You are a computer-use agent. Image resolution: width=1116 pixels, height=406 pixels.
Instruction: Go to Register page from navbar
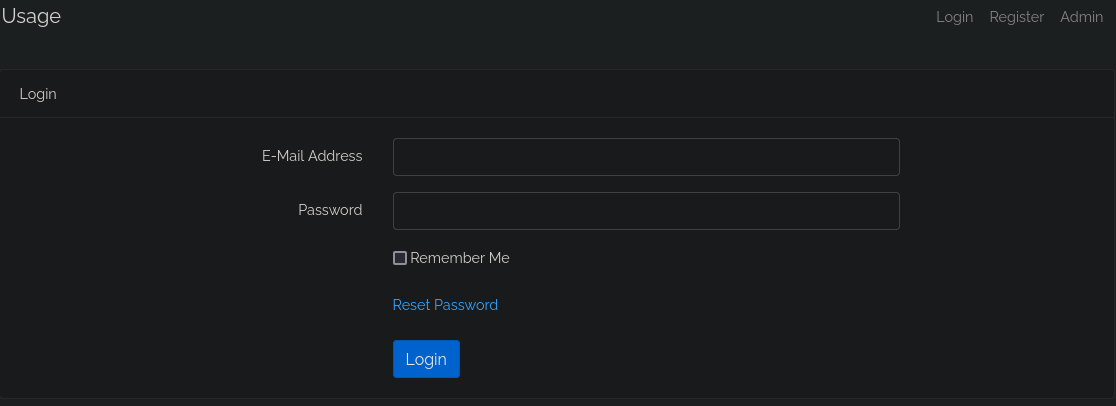(1016, 17)
